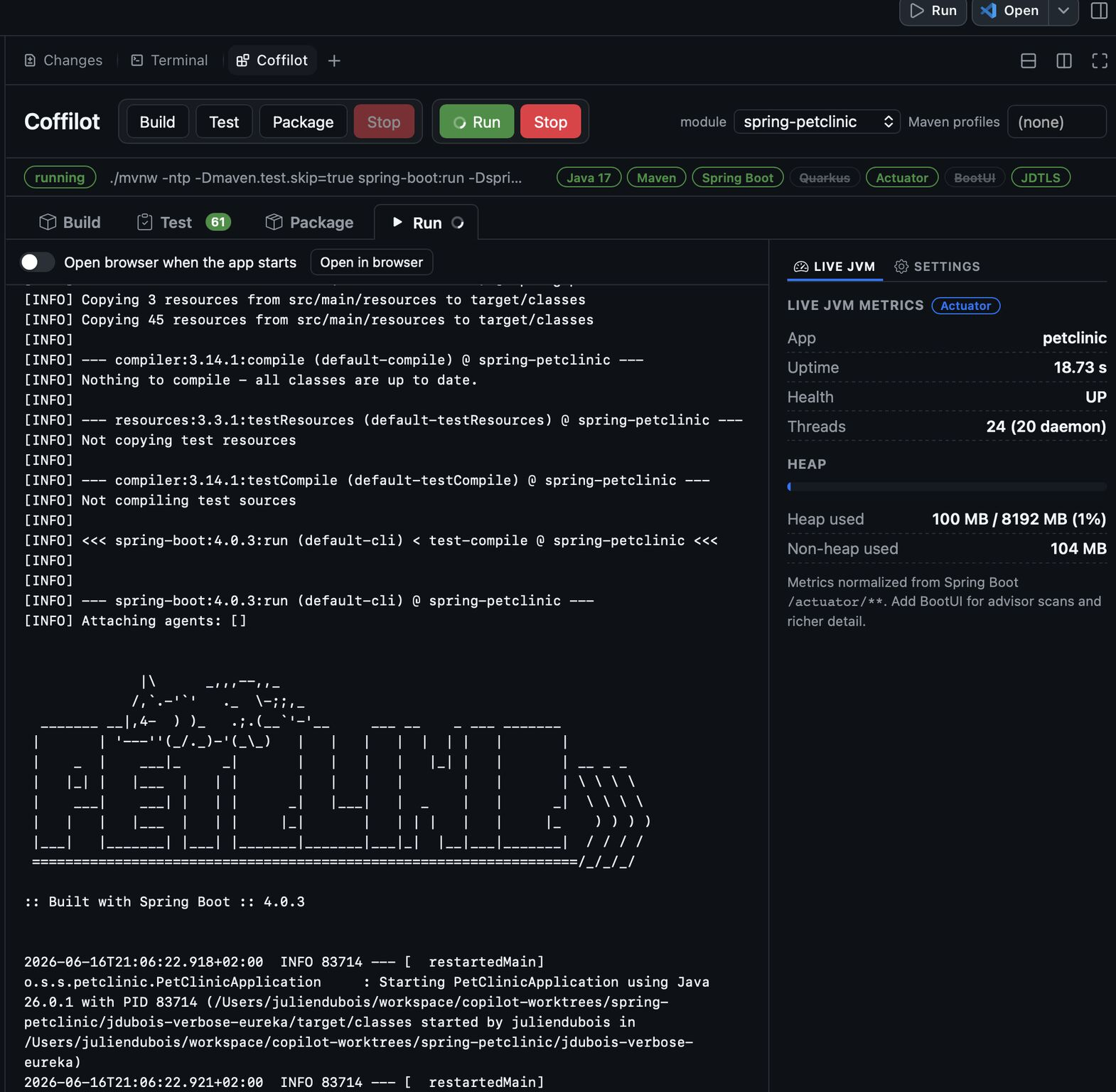Click the blue Actuator badge in metrics
1116x1092 pixels.
tap(965, 306)
